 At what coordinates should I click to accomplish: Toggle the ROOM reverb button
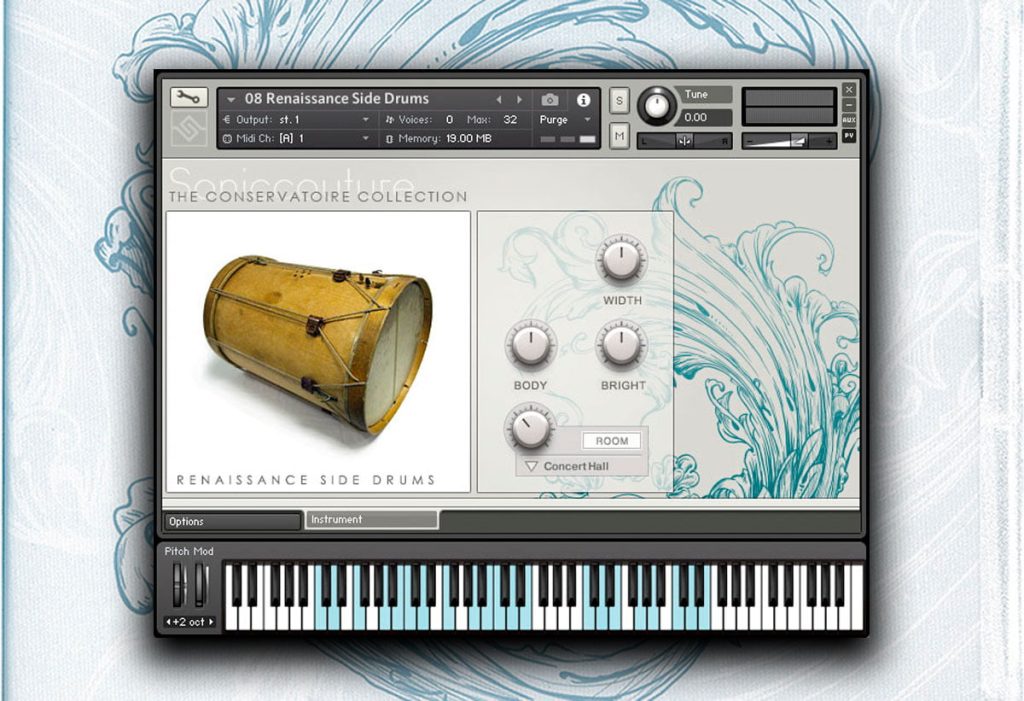pyautogui.click(x=611, y=441)
